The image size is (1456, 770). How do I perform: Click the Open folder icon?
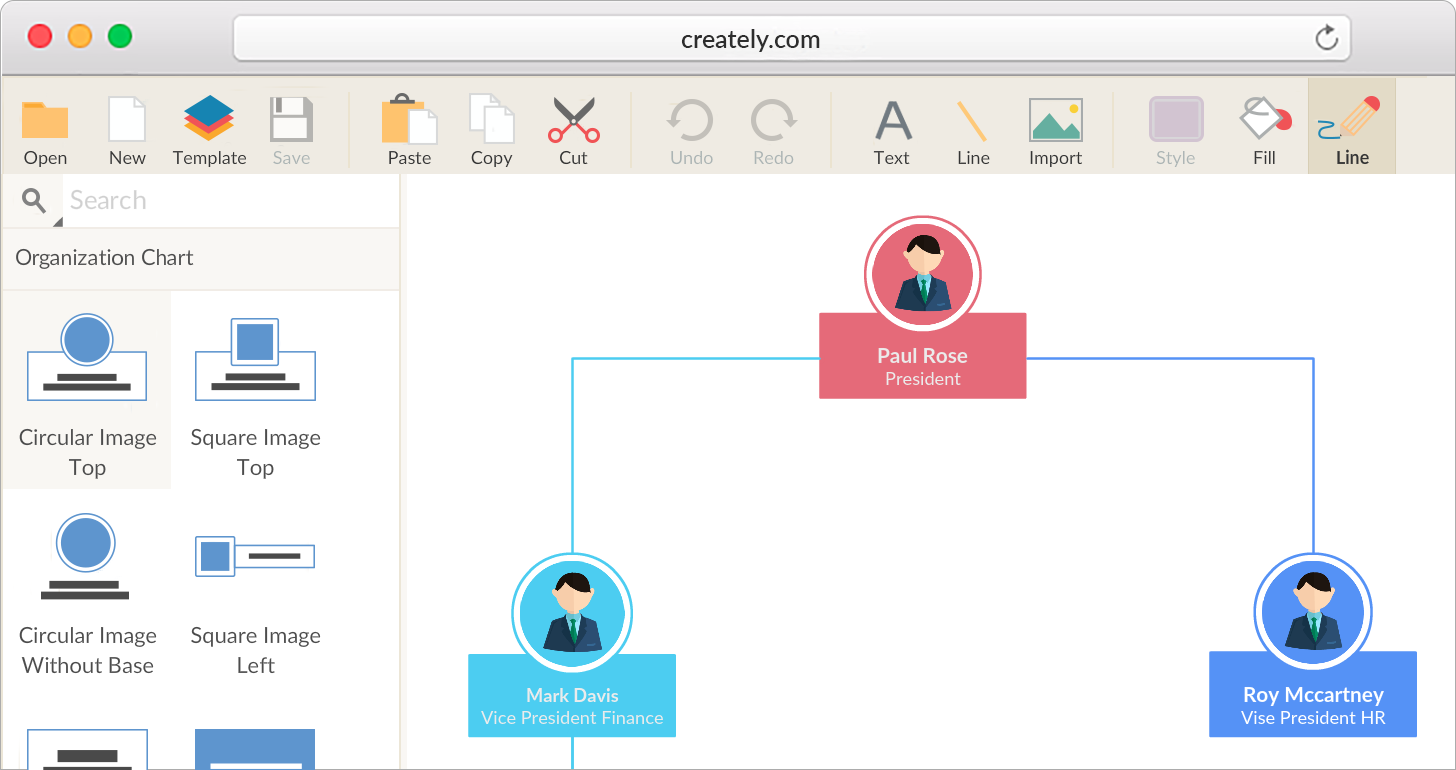pos(45,121)
